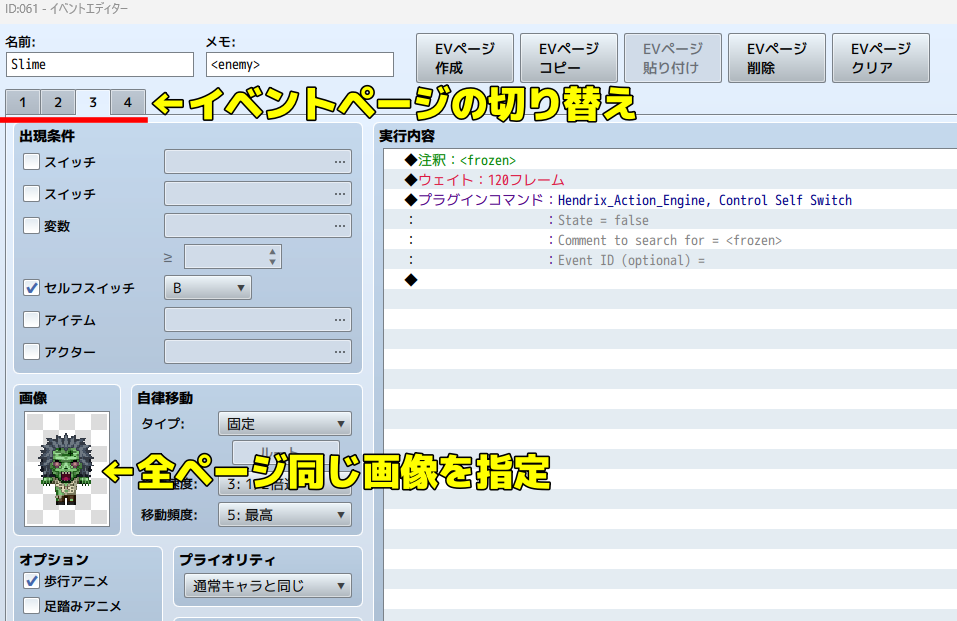The height and width of the screenshot is (621, 957).
Task: Open the 移動頻度 dropdown
Action: coord(284,515)
